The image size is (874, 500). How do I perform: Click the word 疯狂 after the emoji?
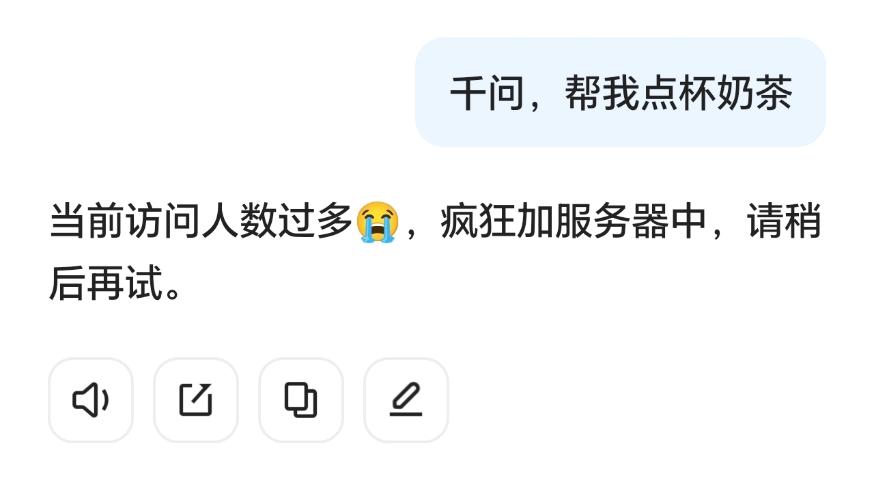coord(478,221)
